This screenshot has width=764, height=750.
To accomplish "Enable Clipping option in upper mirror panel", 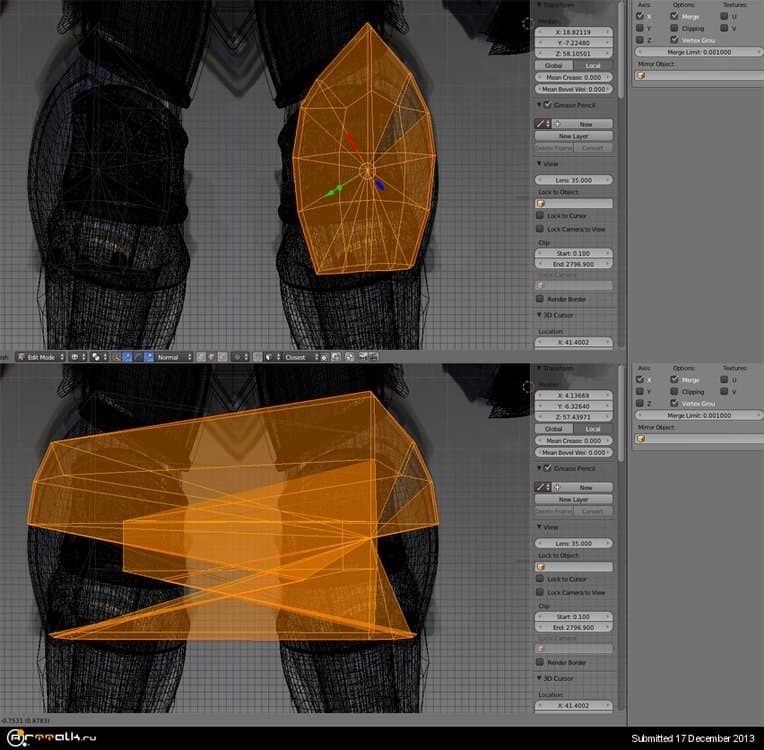I will tap(674, 28).
